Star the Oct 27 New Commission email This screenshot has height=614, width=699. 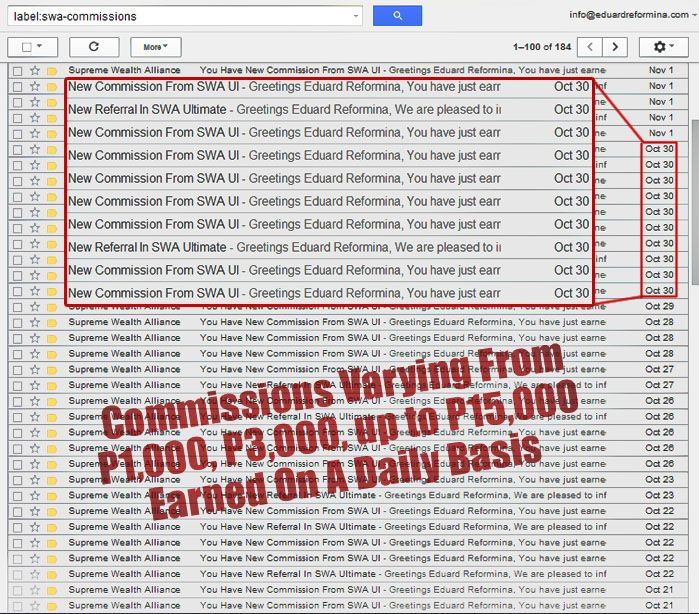point(35,370)
